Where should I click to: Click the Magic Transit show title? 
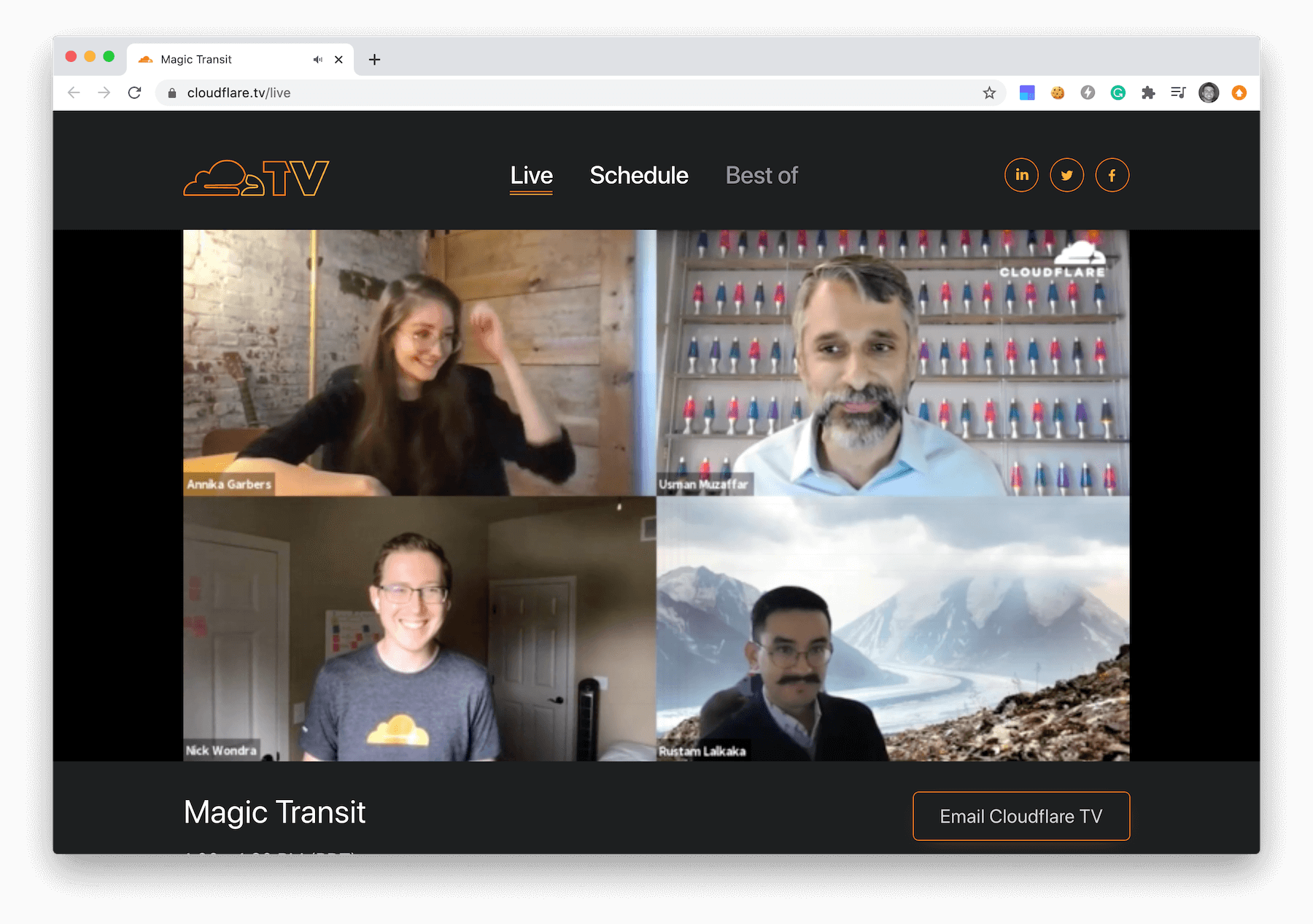point(274,812)
